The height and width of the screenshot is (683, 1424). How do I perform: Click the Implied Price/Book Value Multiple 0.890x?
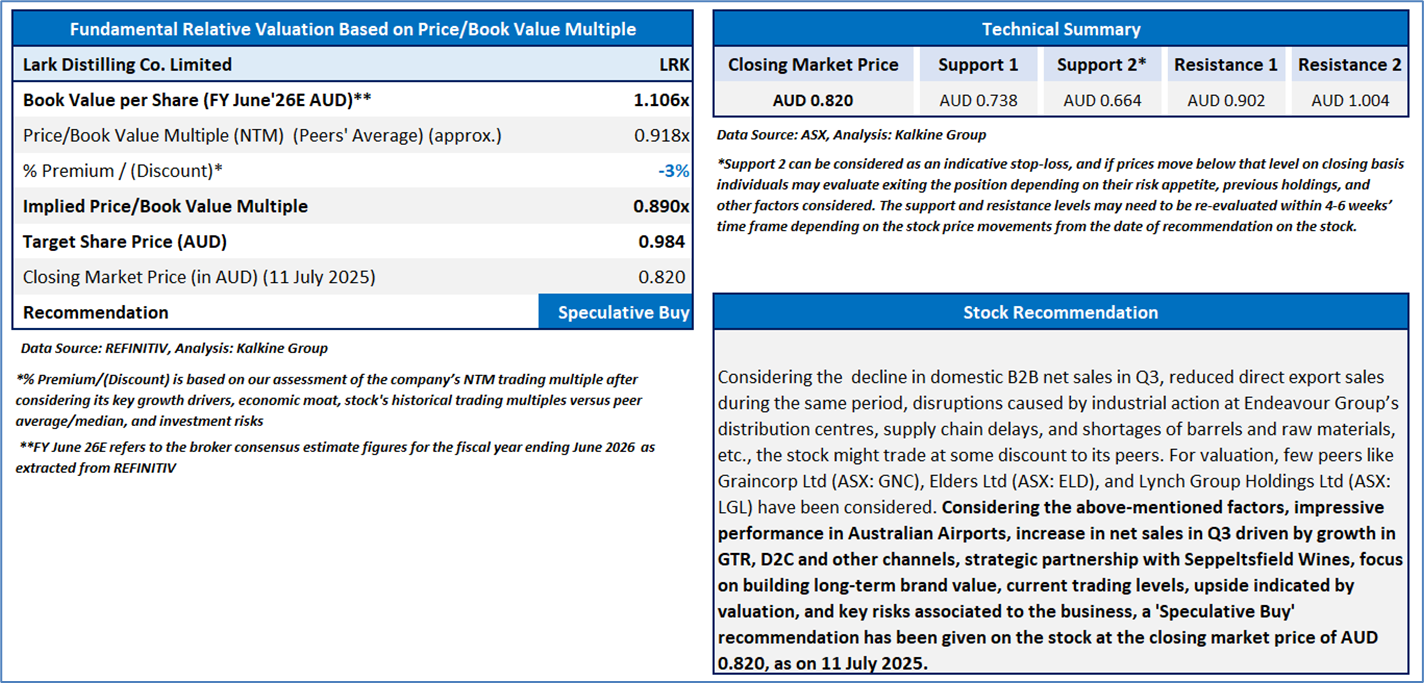(x=661, y=206)
